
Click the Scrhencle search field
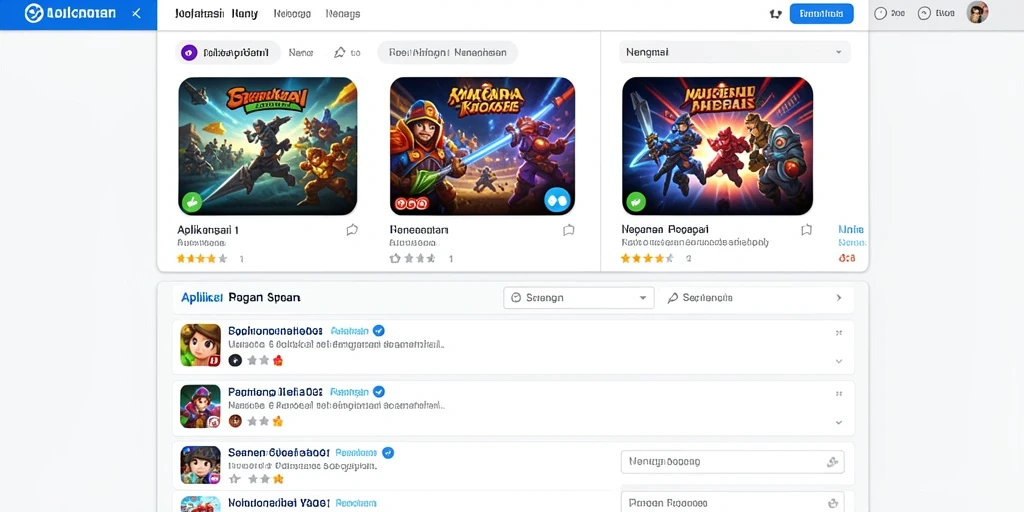[x=756, y=298]
